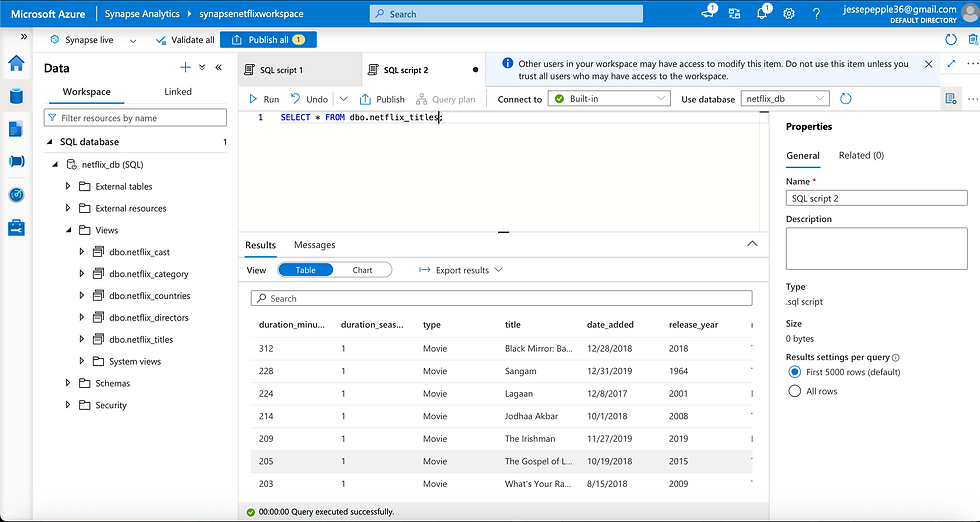The height and width of the screenshot is (522, 980).
Task: Open the Azure header directory switcher icon
Action: point(734,14)
